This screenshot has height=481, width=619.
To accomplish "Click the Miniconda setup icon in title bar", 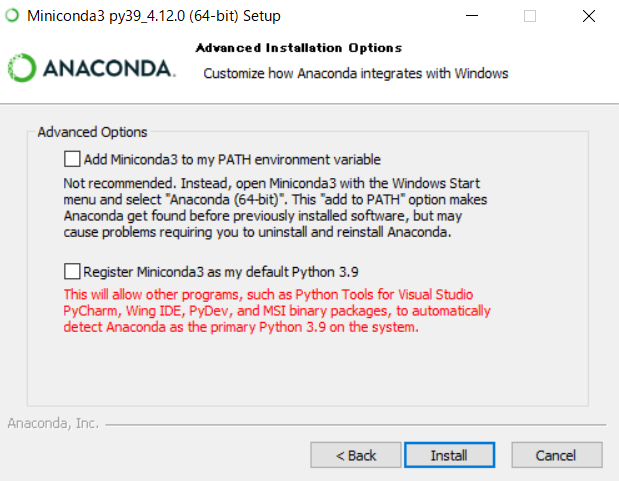I will [x=13, y=16].
